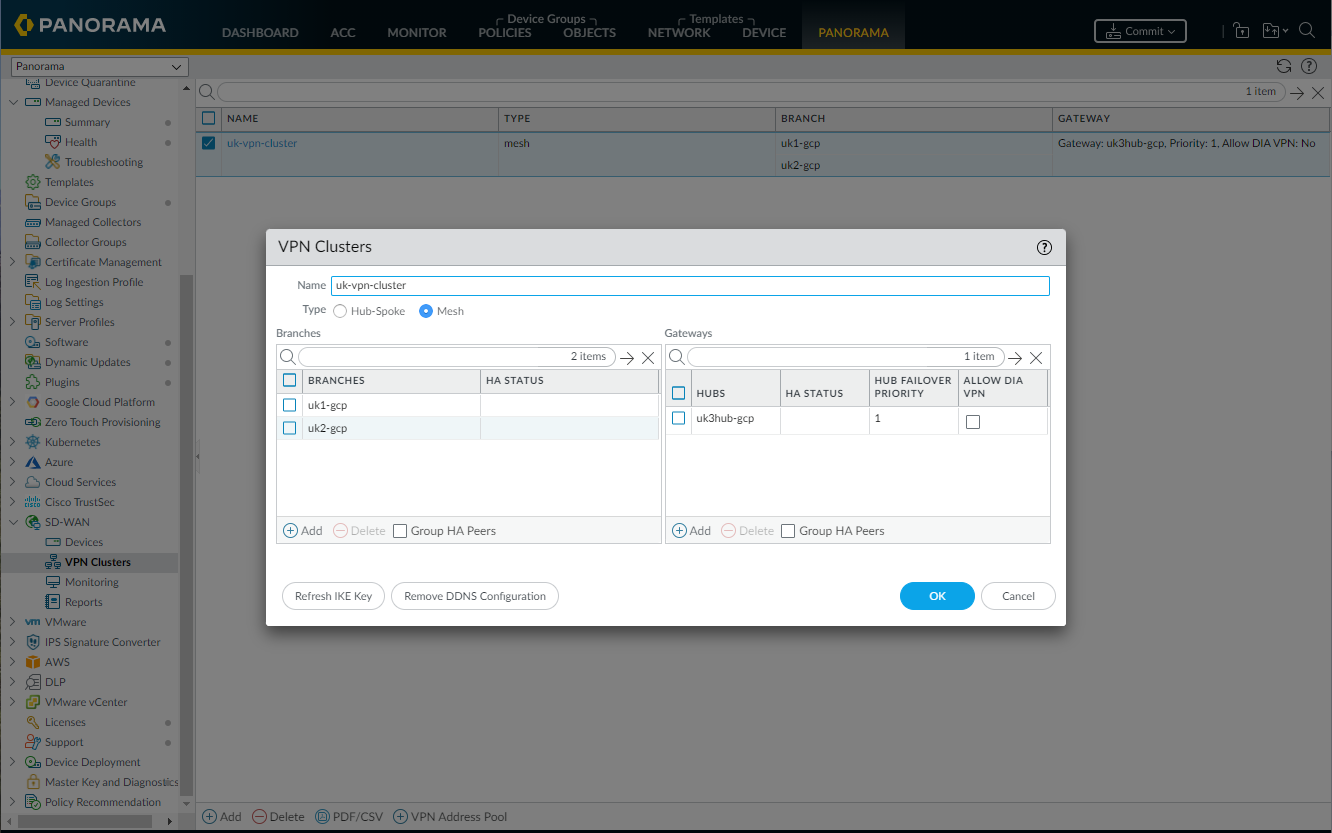Open Zero Touch Provisioning in sidebar
Image resolution: width=1332 pixels, height=833 pixels.
pyautogui.click(x=102, y=422)
